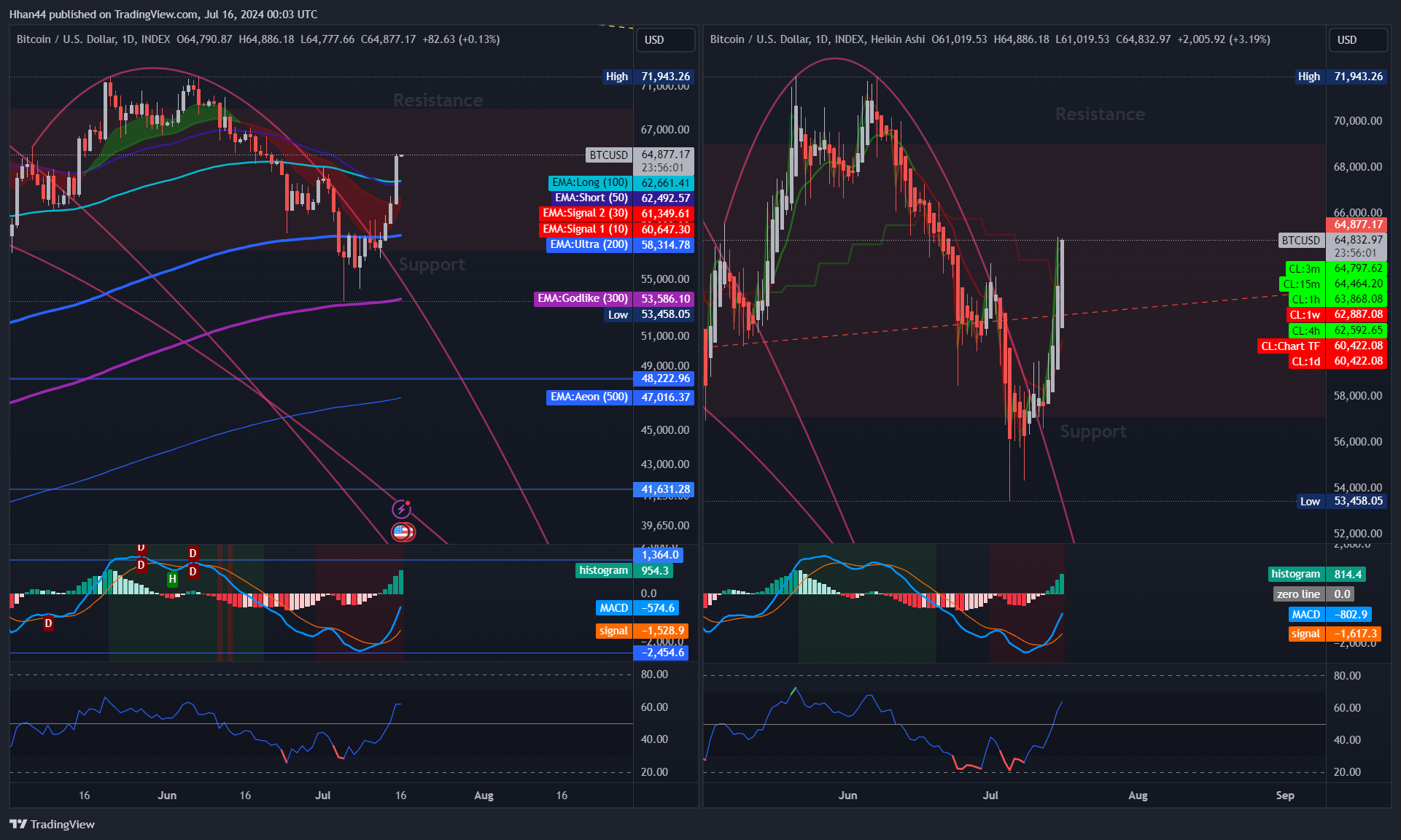Open the USD currency selector on right chart
The height and width of the screenshot is (840, 1401).
1357,40
